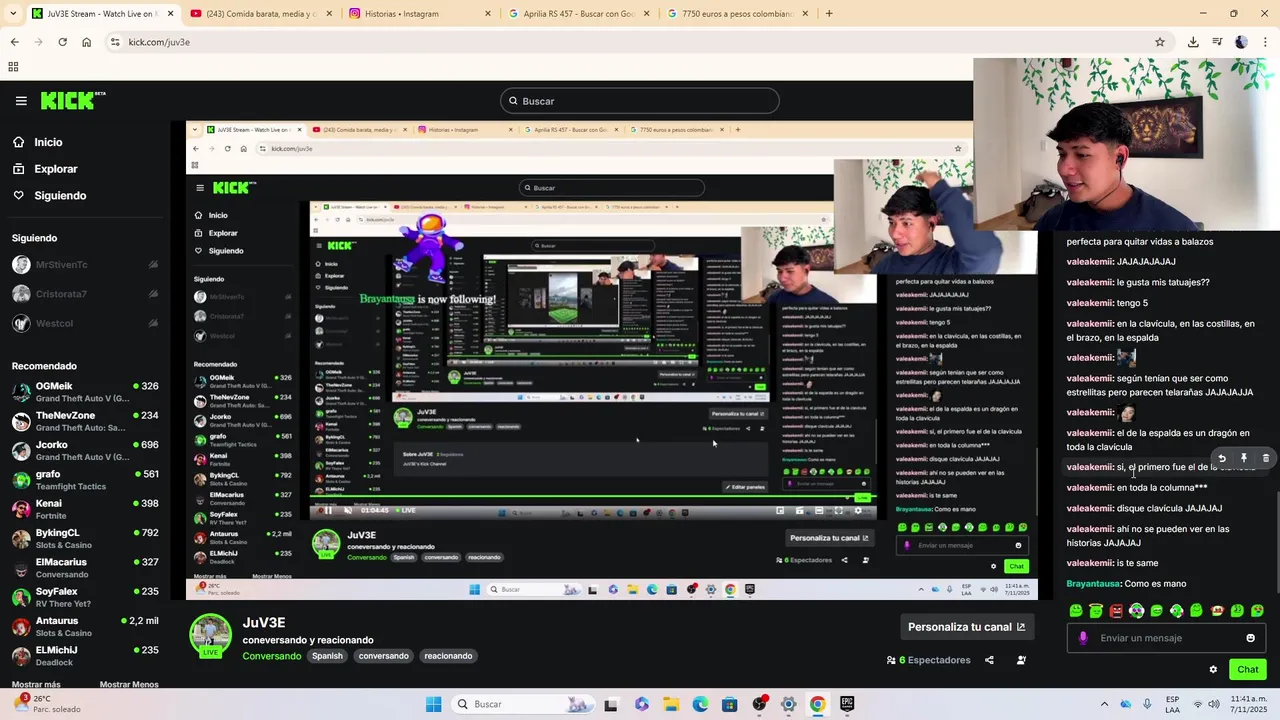Image resolution: width=1280 pixels, height=720 pixels.
Task: Open Kenai Fortnite channel
Action: tap(85, 509)
